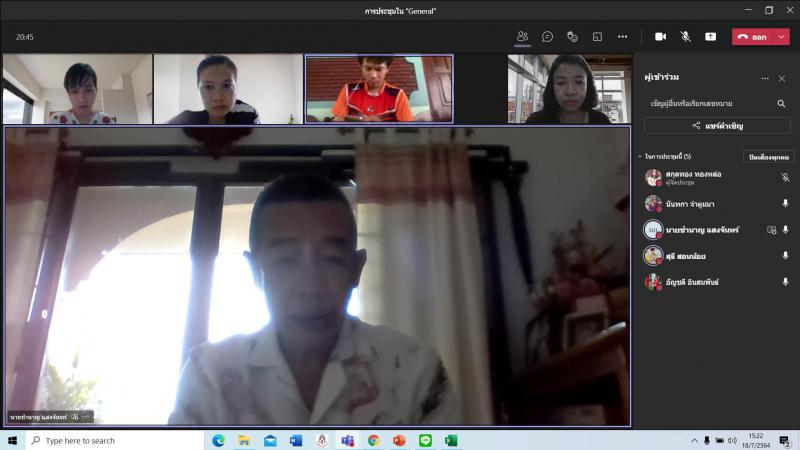Open Microsoft Edge from taskbar
Image resolution: width=800 pixels, height=450 pixels.
coord(218,440)
